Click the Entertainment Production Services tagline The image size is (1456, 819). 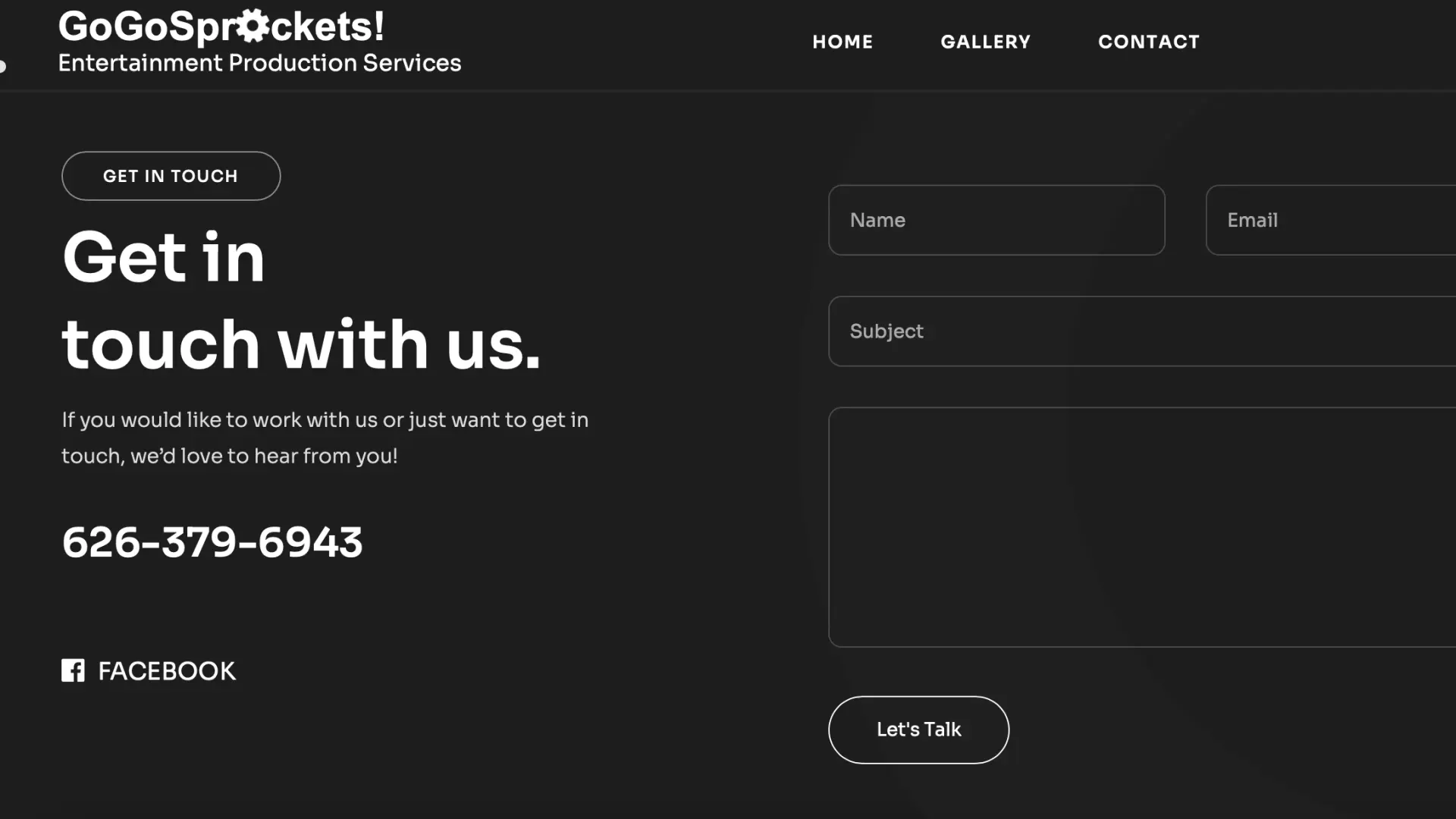[259, 63]
